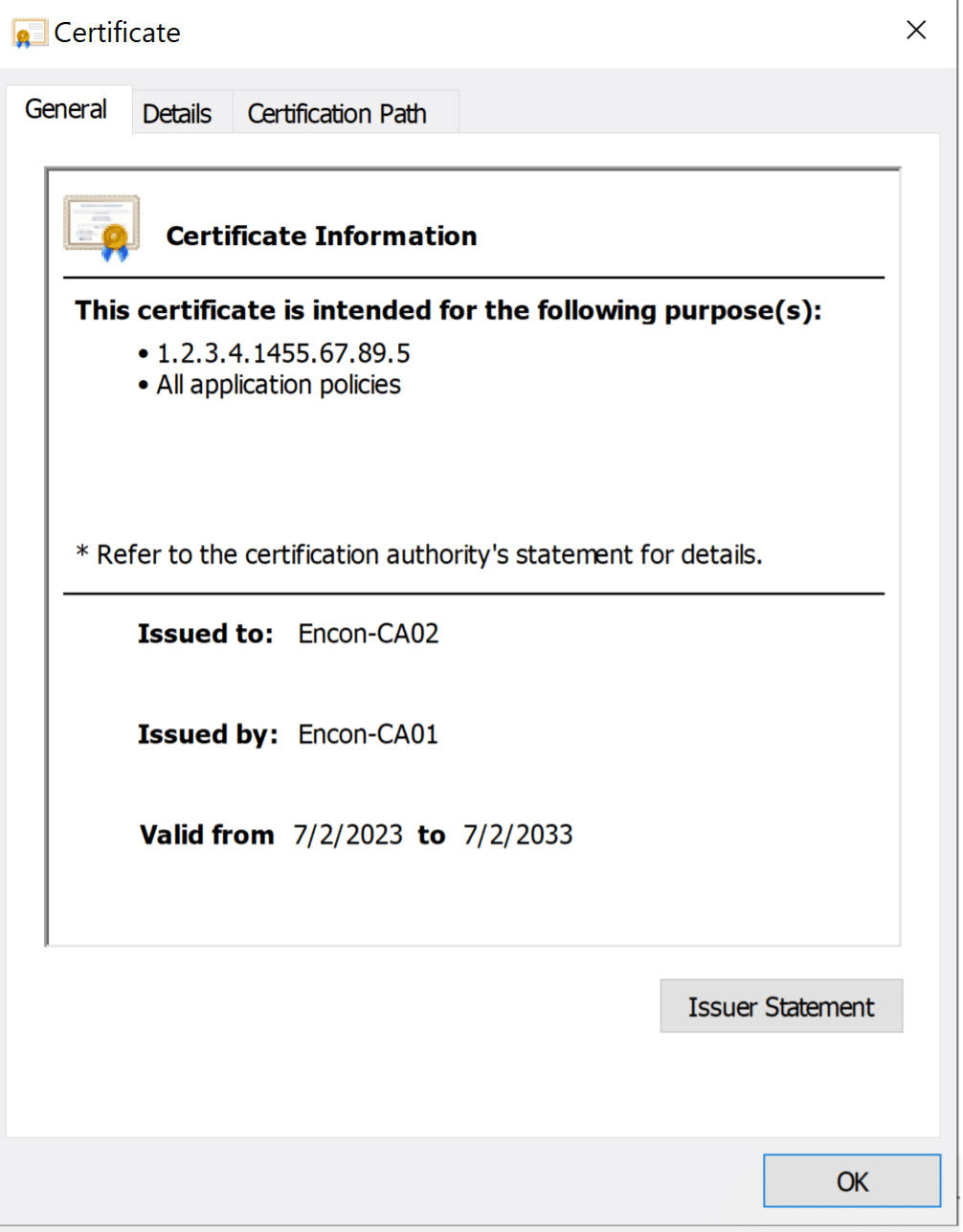Click the Certificate Information heading
Screen dimensions: 963x1232
tap(321, 236)
